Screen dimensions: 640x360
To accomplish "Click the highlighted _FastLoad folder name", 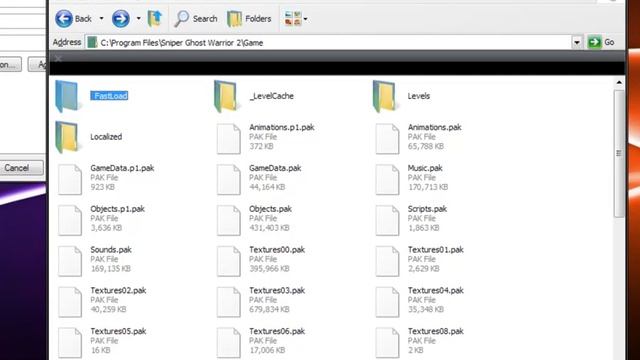I will [109, 96].
